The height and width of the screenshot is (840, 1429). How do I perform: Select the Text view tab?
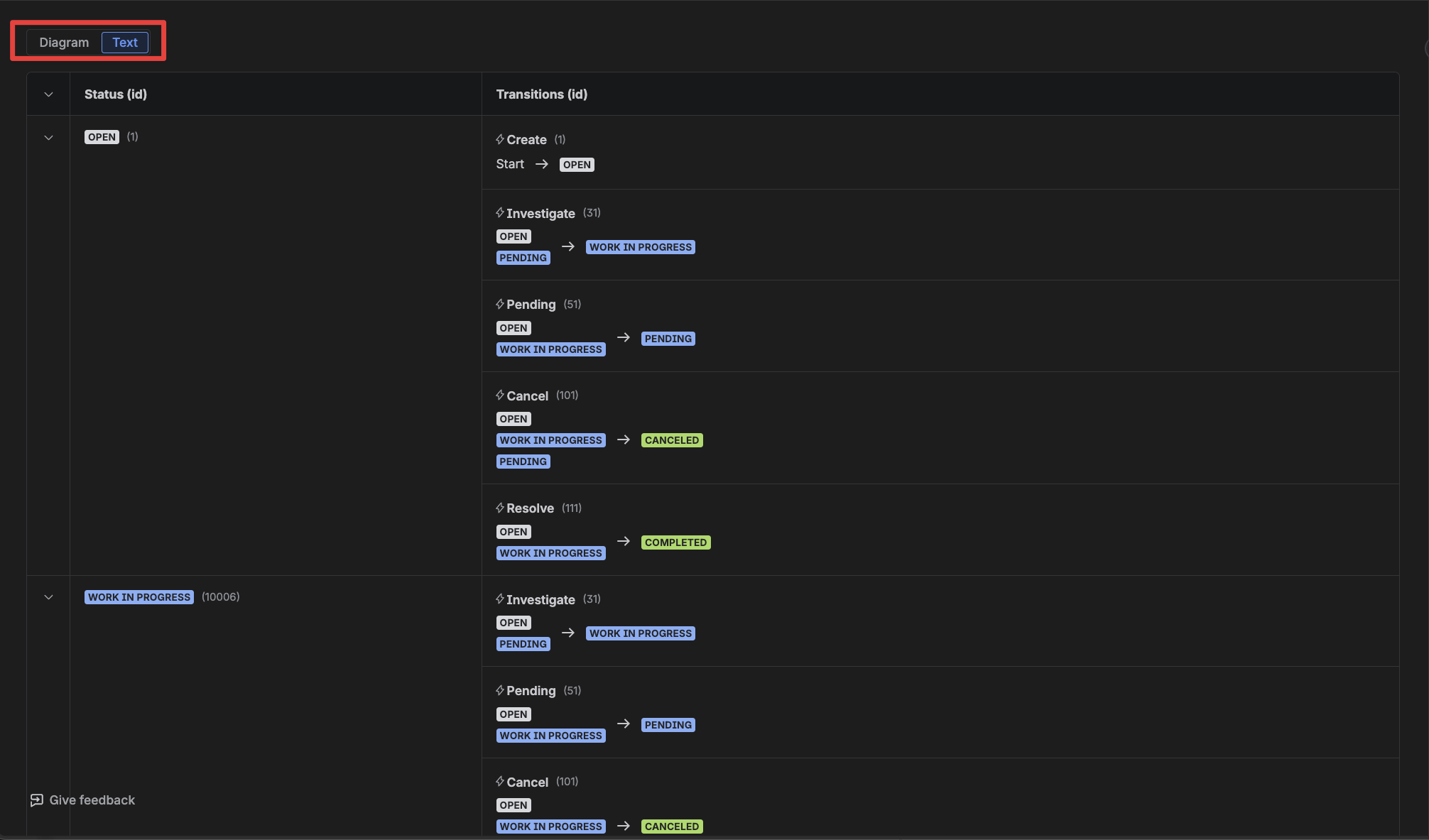coord(125,43)
